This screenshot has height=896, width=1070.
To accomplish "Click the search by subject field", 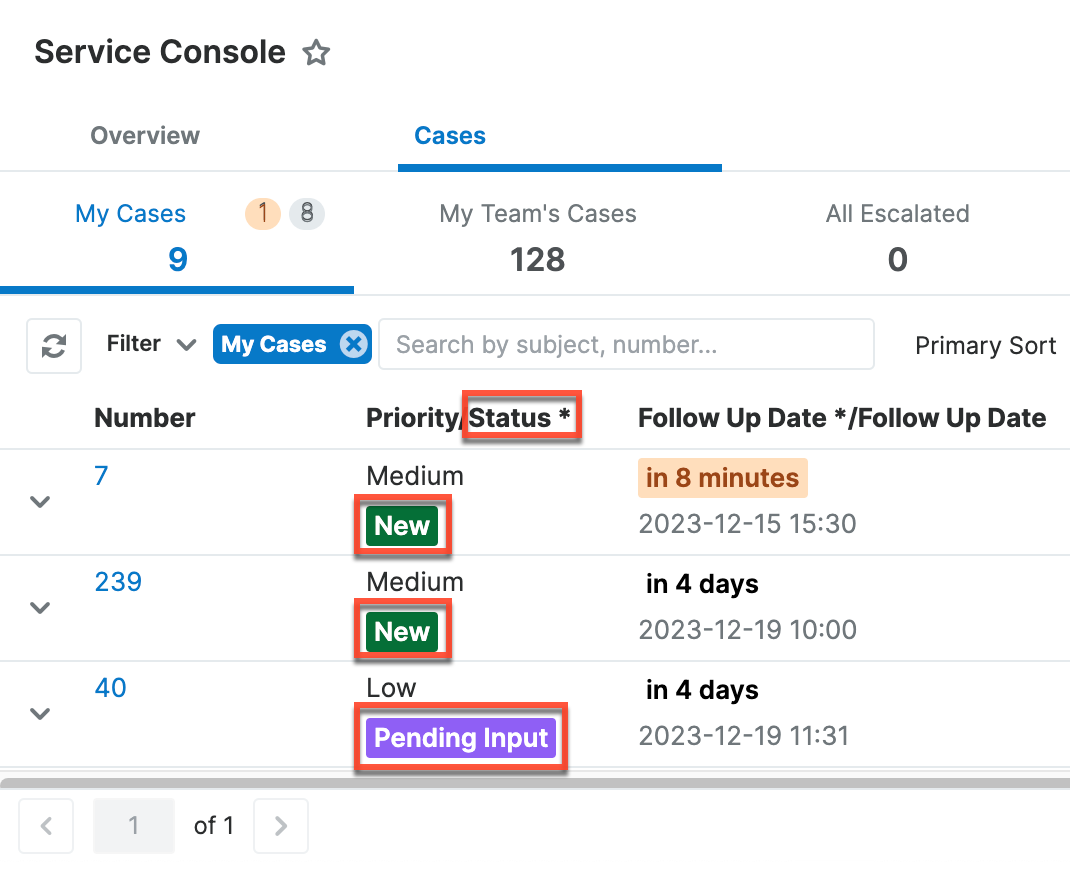I will pos(626,344).
